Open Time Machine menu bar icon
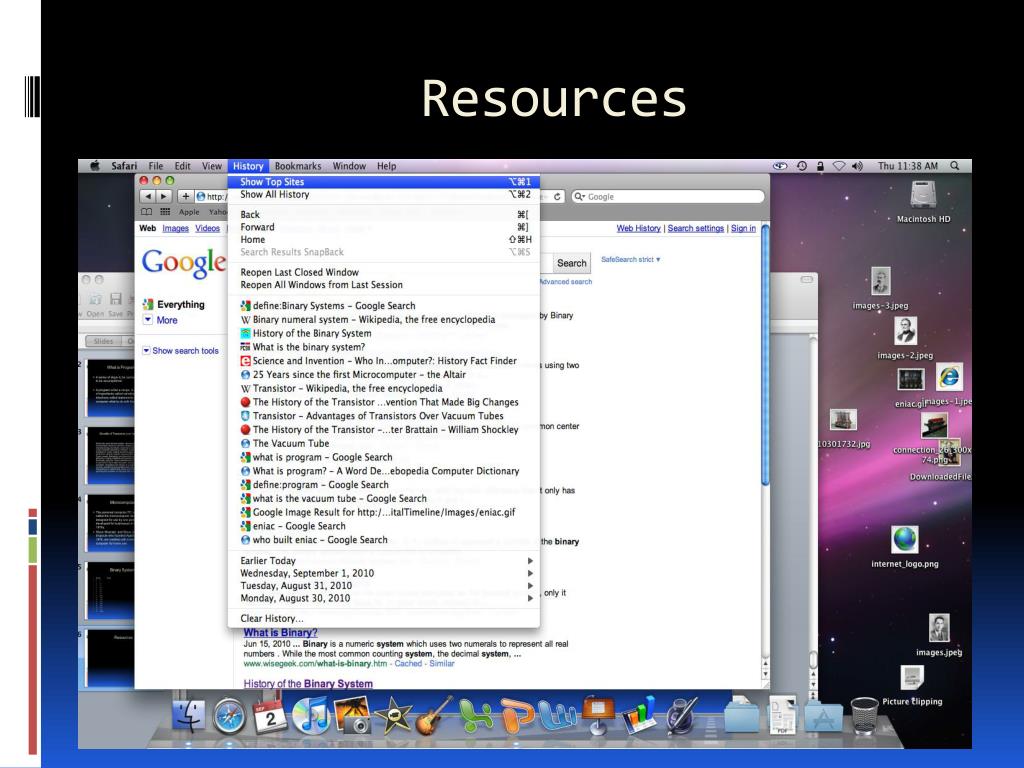Image resolution: width=1024 pixels, height=768 pixels. (802, 166)
